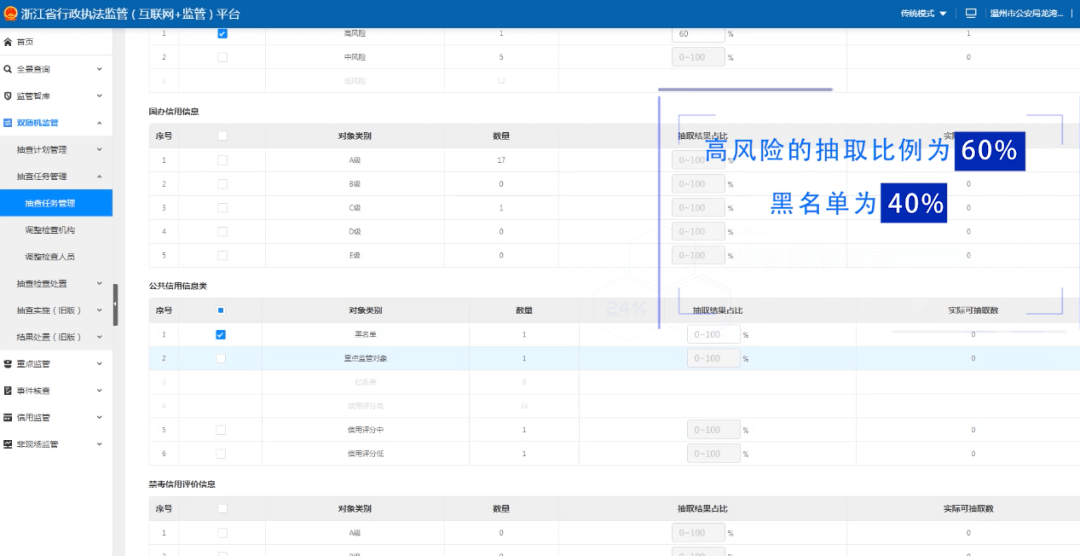Click the sidebar collapse handle
1080x556 pixels.
tap(116, 305)
